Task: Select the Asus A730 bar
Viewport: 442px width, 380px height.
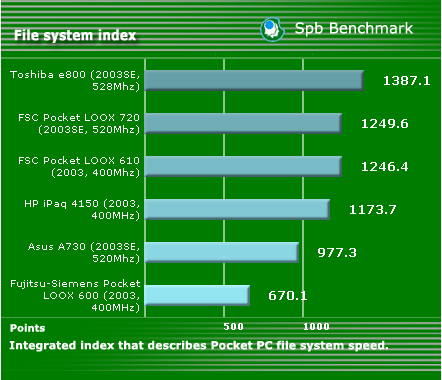Action: coord(222,252)
